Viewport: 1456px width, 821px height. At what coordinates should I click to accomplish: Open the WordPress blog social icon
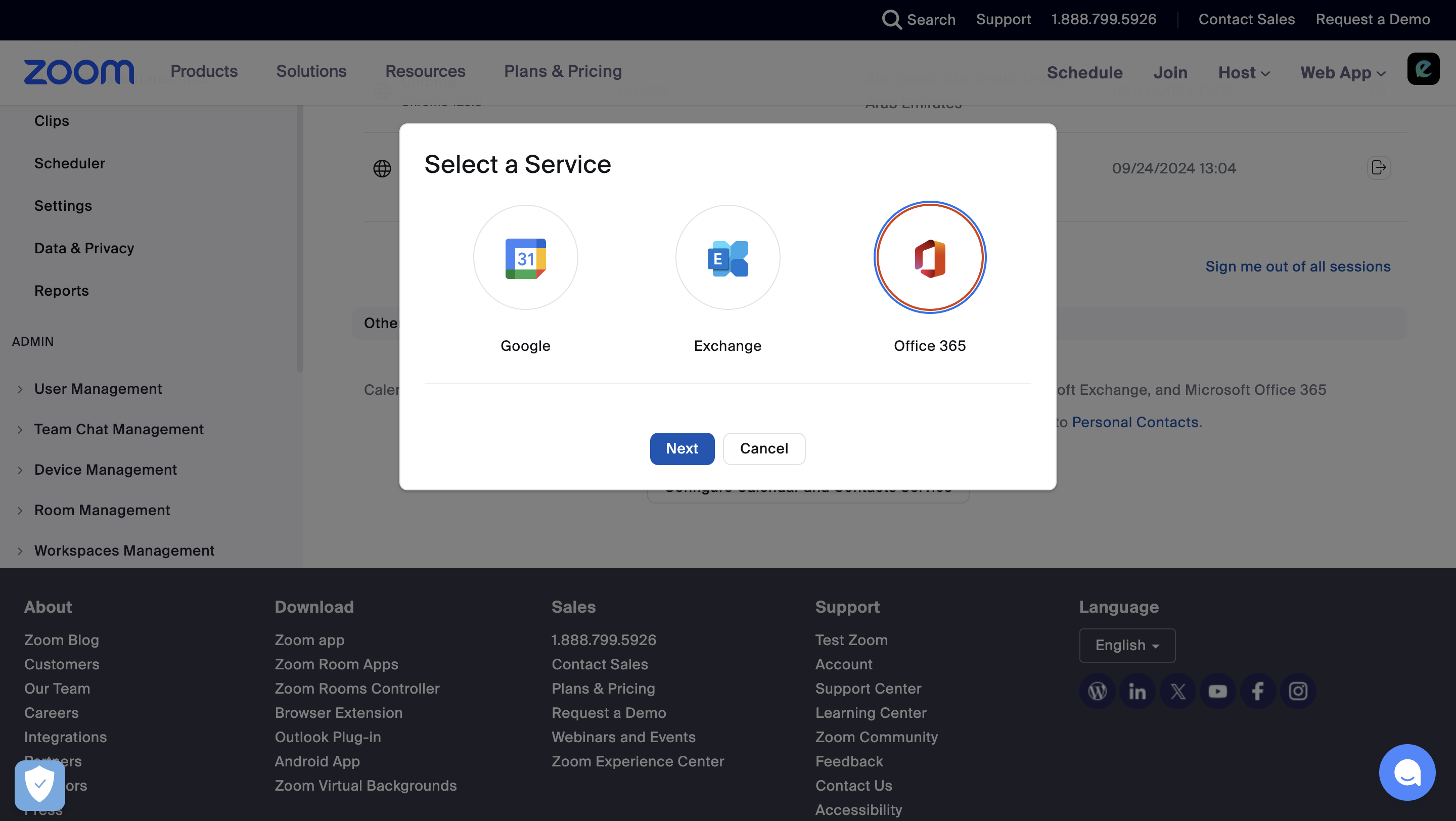click(x=1097, y=691)
